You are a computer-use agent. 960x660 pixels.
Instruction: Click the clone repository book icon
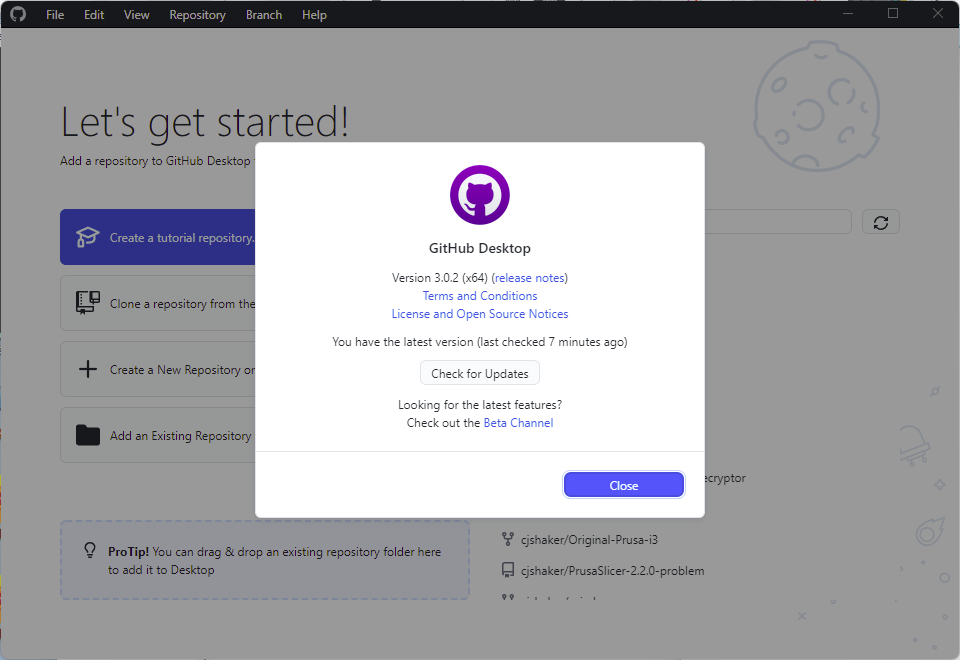click(88, 302)
